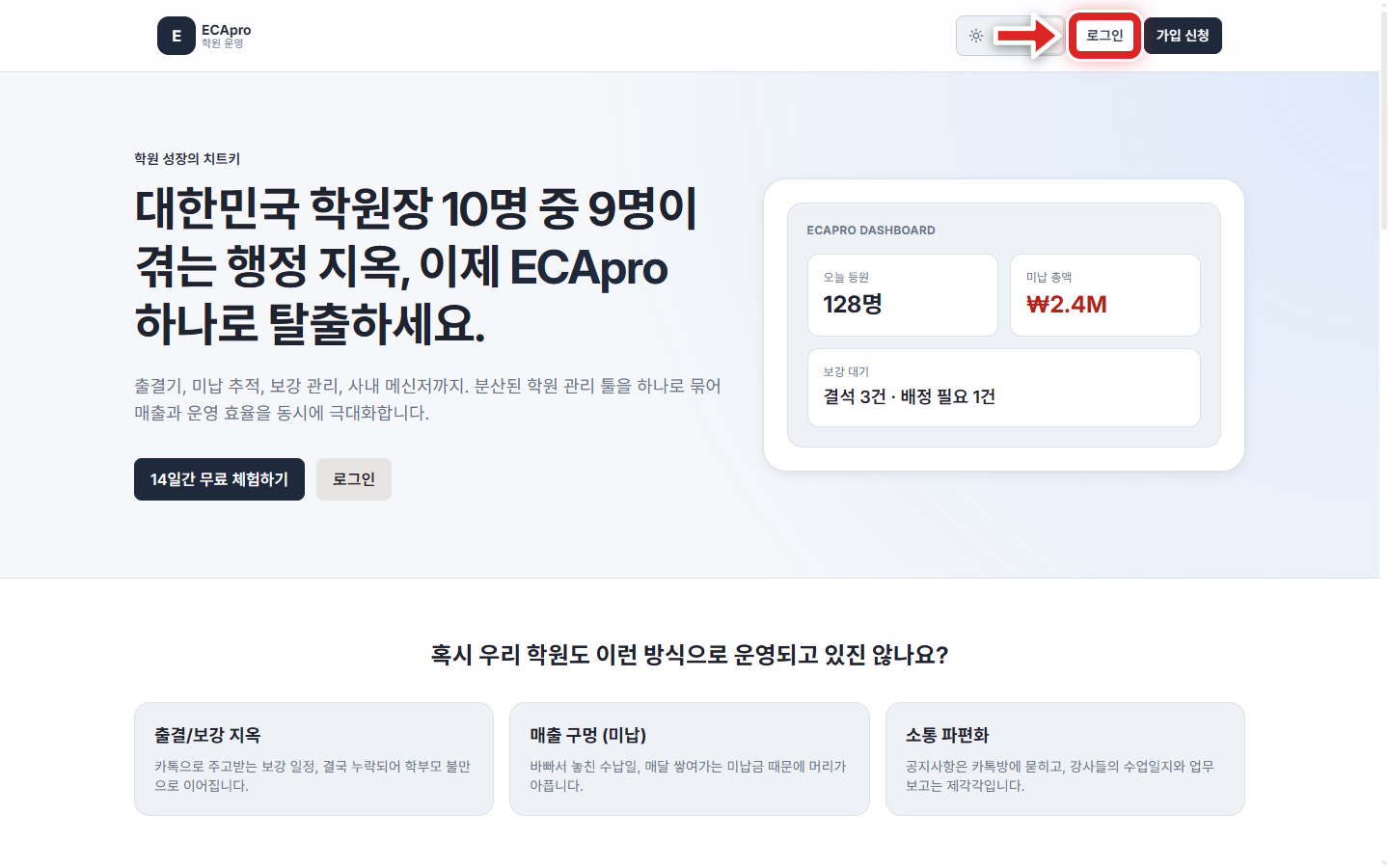The height and width of the screenshot is (868, 1389).
Task: Open the 출결/보강 지옥 card
Action: tap(313, 759)
